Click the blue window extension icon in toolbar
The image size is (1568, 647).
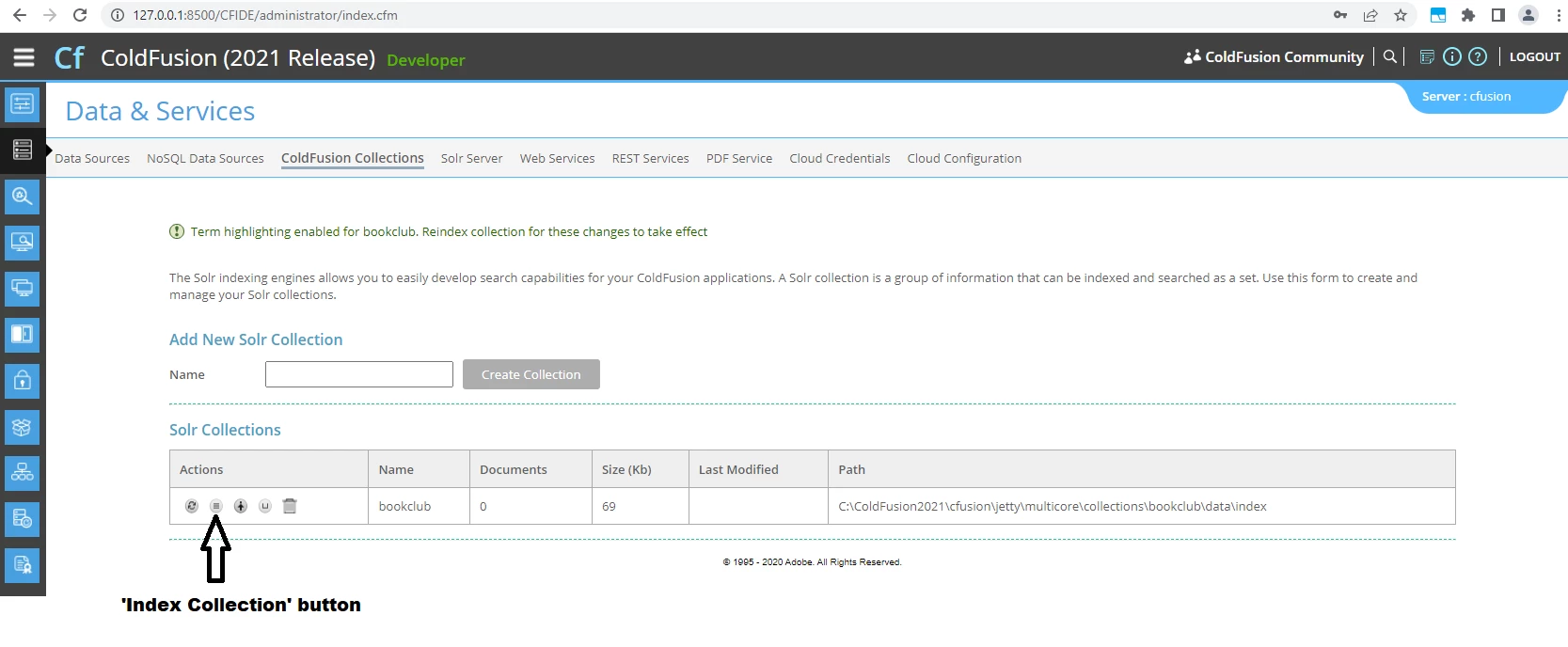(x=1438, y=15)
